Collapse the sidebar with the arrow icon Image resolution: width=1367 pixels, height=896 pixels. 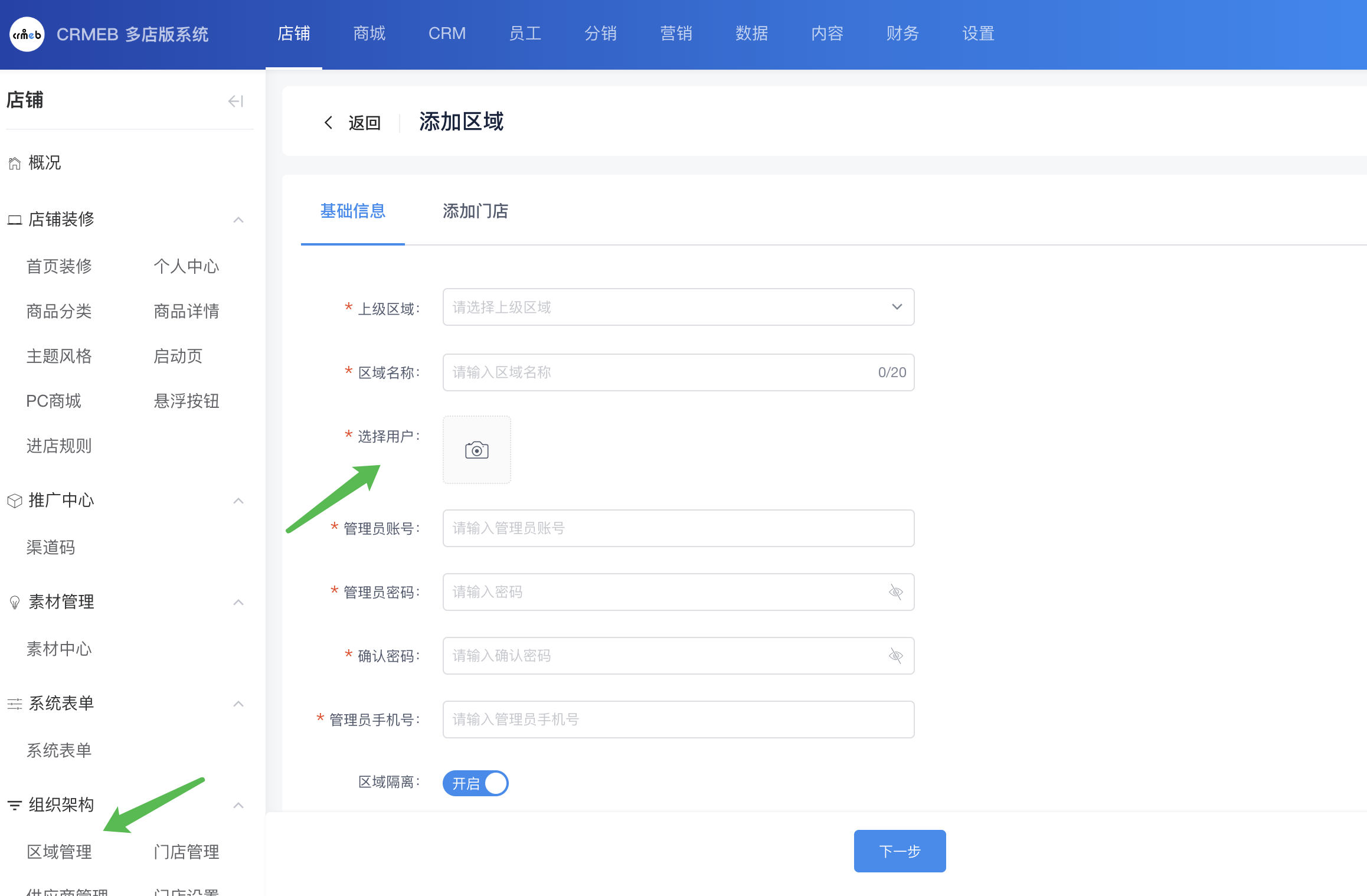point(236,102)
